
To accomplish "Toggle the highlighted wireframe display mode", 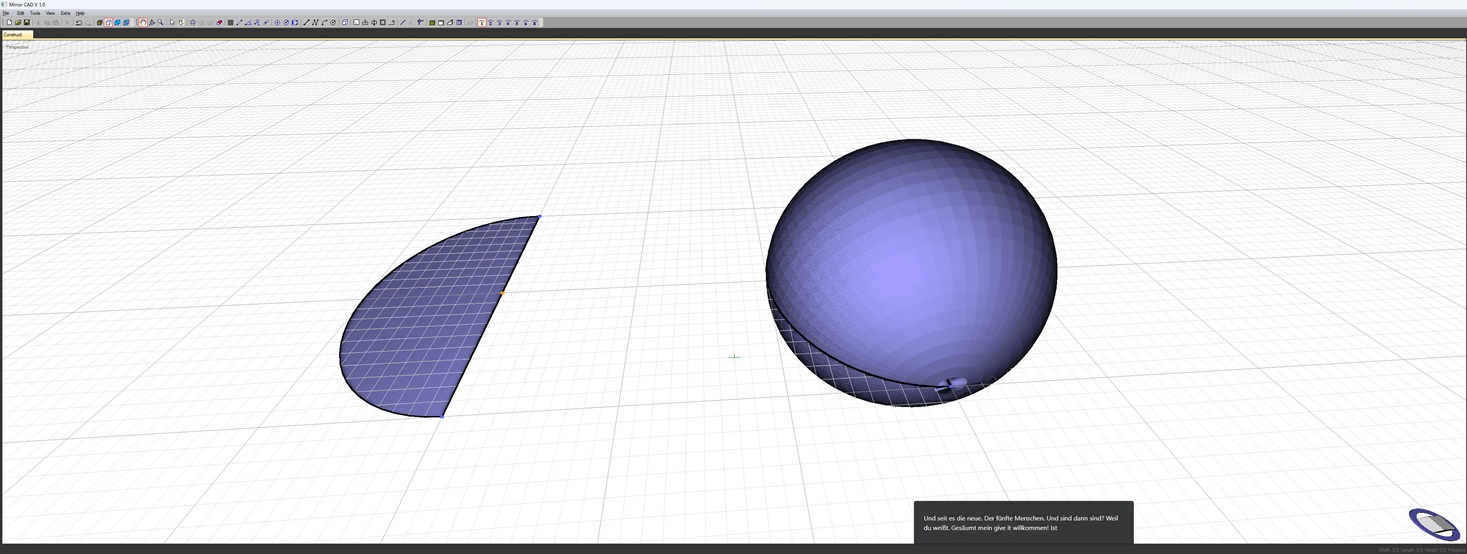I will click(108, 22).
